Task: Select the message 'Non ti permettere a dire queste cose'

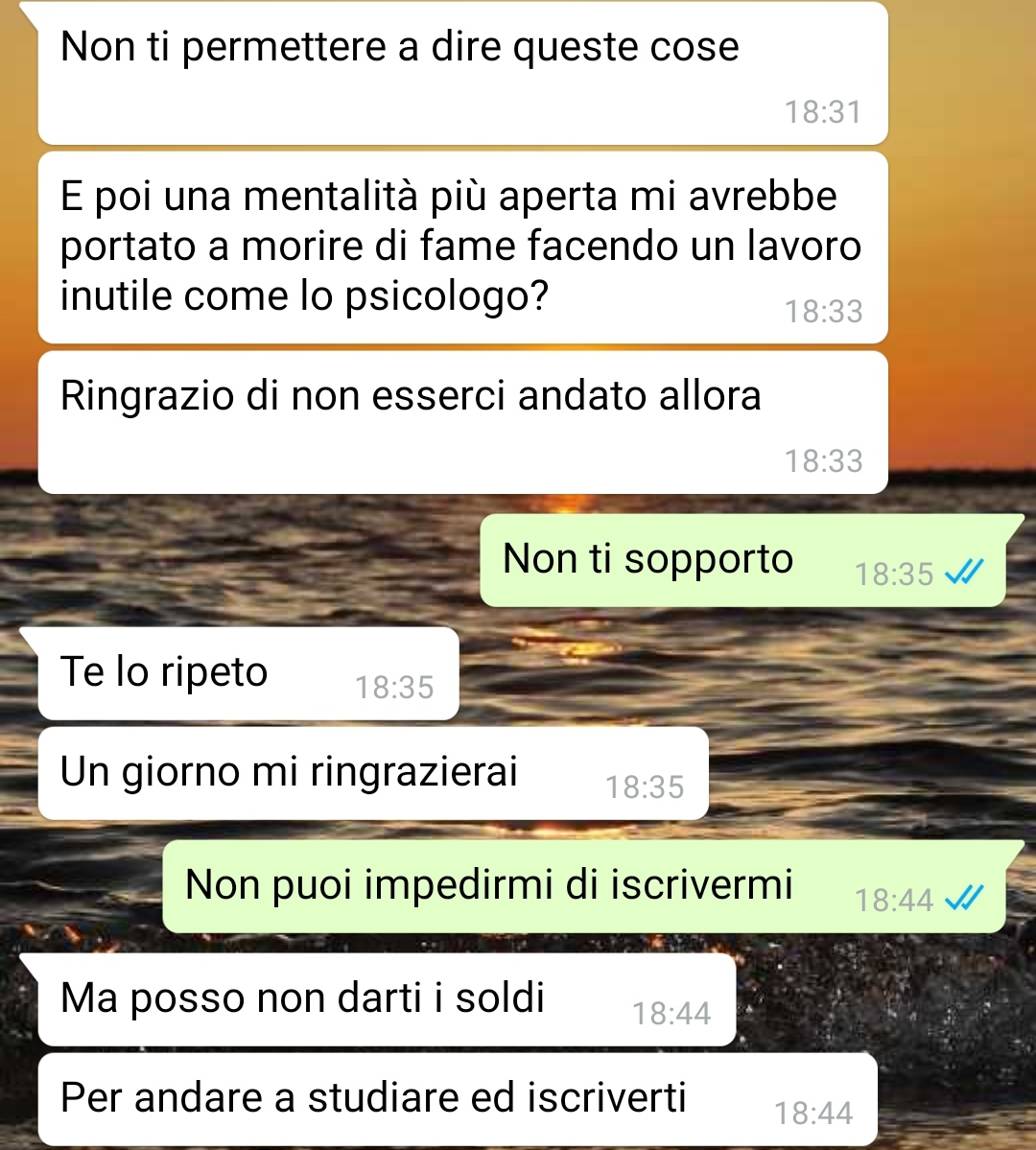Action: [x=463, y=73]
